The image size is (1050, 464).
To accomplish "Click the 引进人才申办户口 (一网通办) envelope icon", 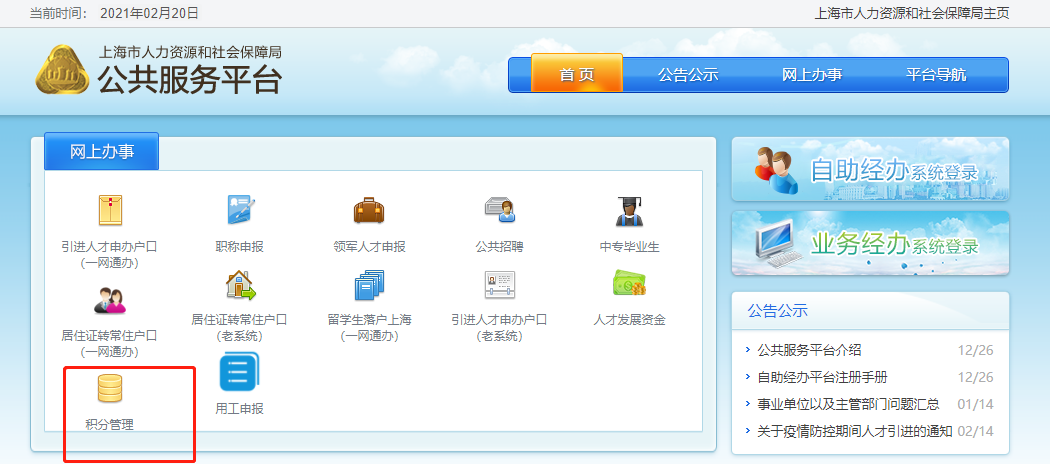I will tap(110, 211).
